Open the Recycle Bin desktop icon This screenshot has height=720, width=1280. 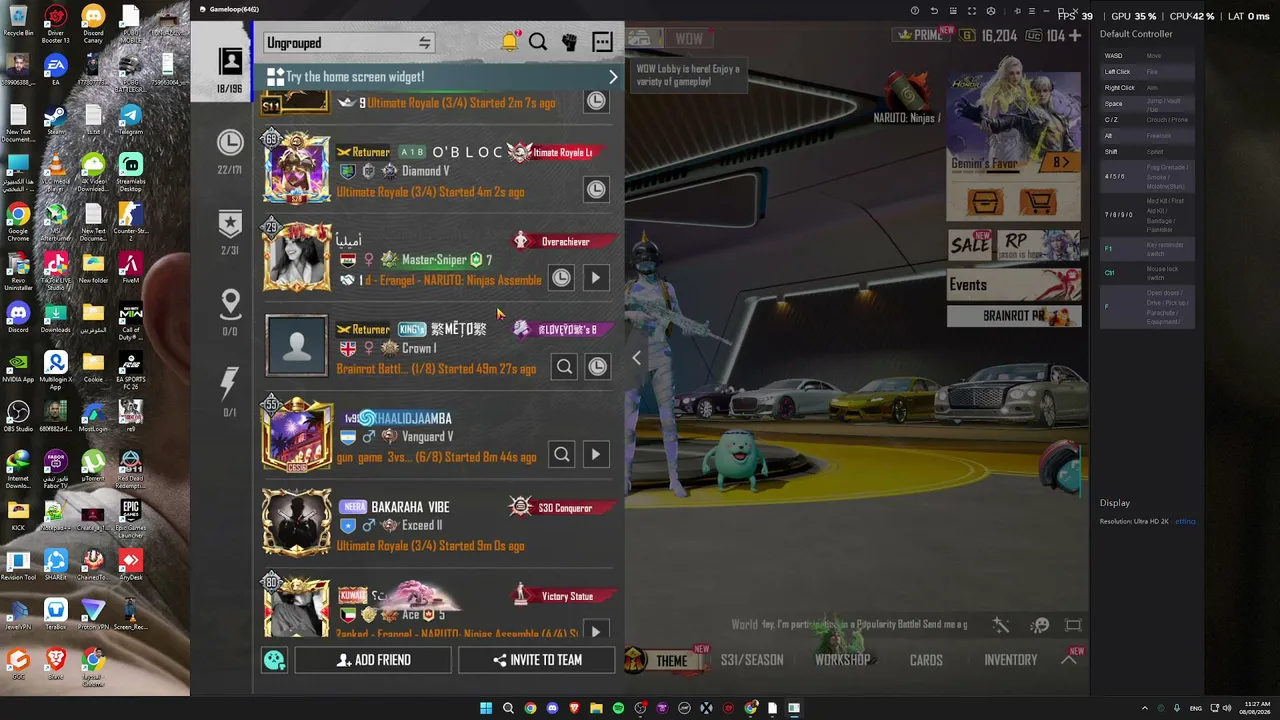click(18, 21)
